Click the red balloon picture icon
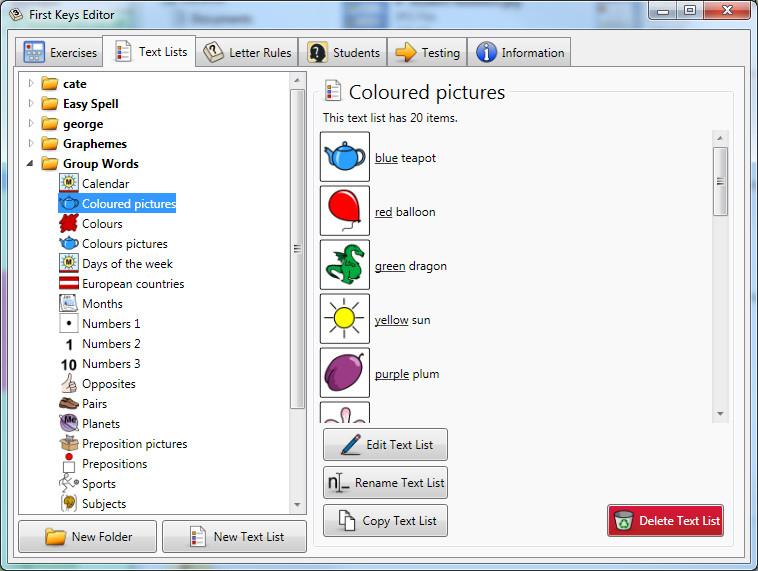This screenshot has width=758, height=571. [x=345, y=212]
